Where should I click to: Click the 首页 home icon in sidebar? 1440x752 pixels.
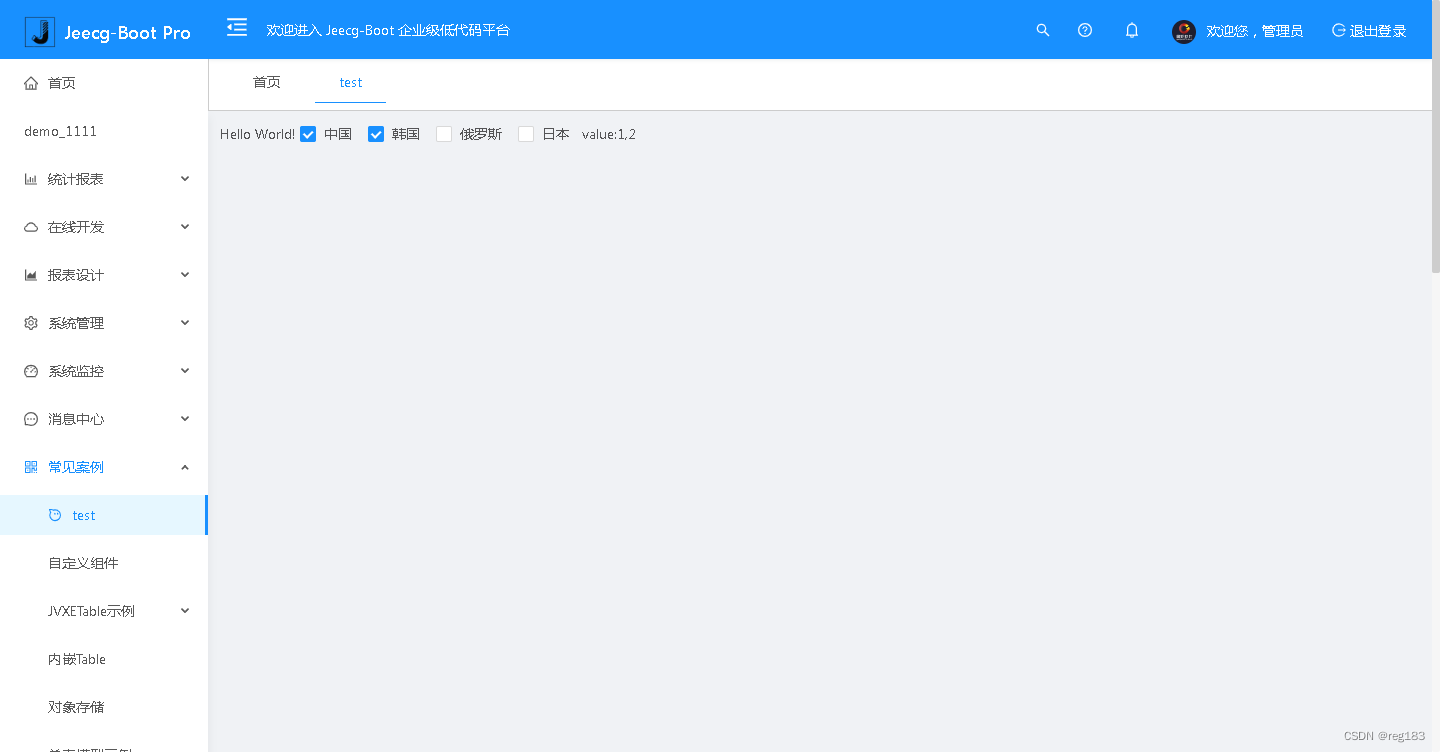point(30,83)
